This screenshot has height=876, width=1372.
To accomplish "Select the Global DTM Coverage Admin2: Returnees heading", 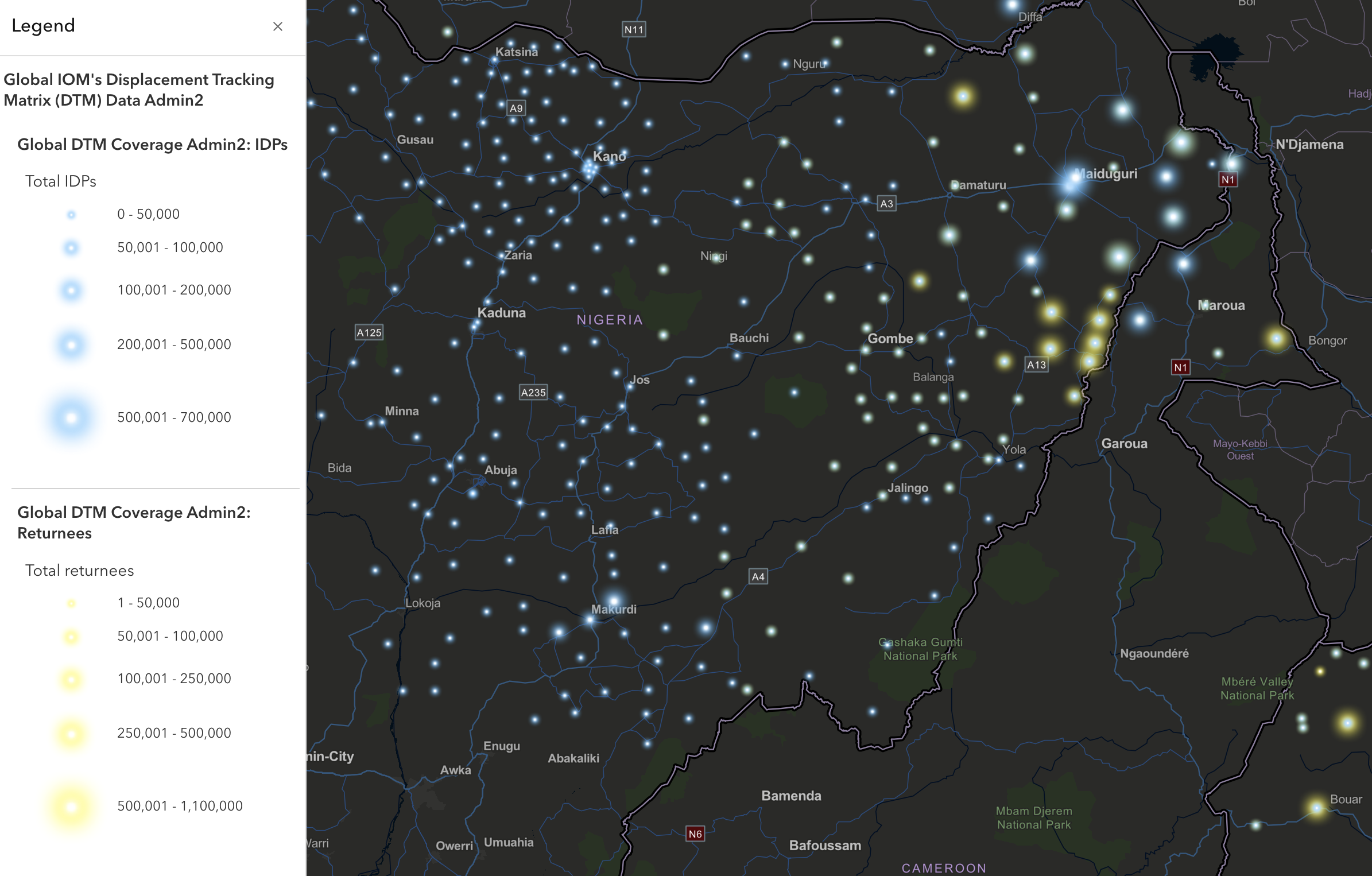I will (134, 522).
